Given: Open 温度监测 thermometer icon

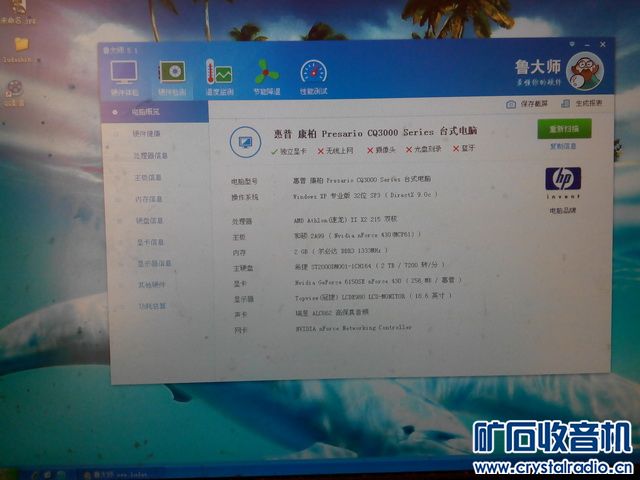Looking at the screenshot, I should pos(219,78).
